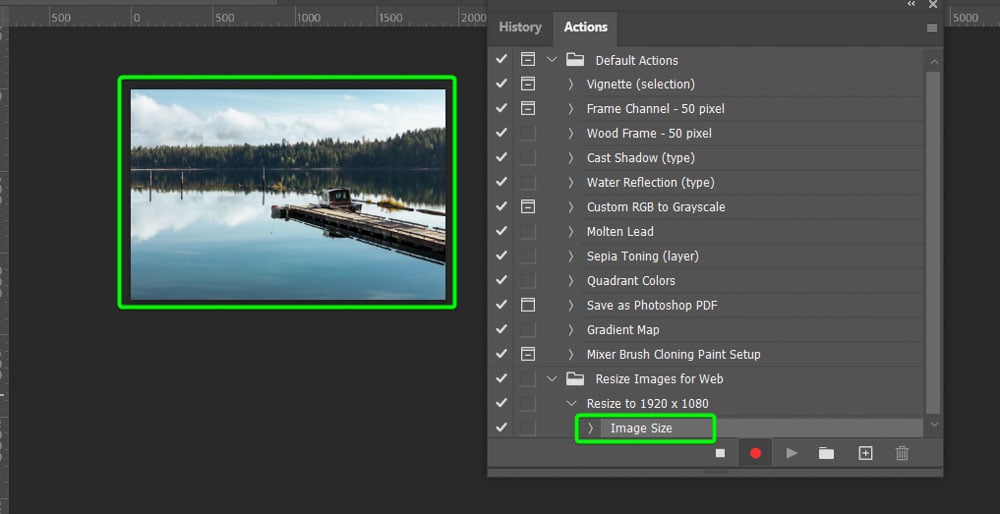The width and height of the screenshot is (1000, 514).
Task: Click the Actions panel vertical scrollbar
Action: pyautogui.click(x=933, y=242)
